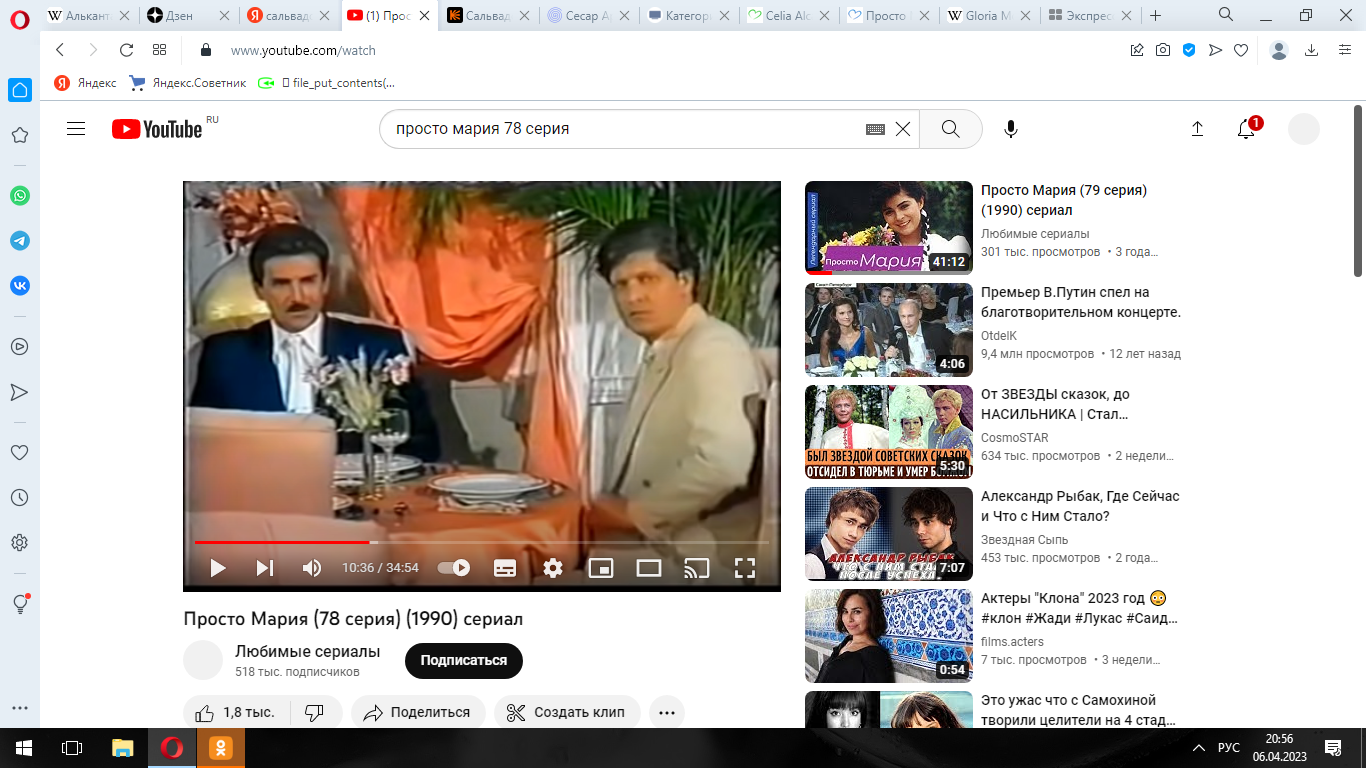Open От ЗВЕЗДЫ сказок video thumbnail

click(x=889, y=431)
